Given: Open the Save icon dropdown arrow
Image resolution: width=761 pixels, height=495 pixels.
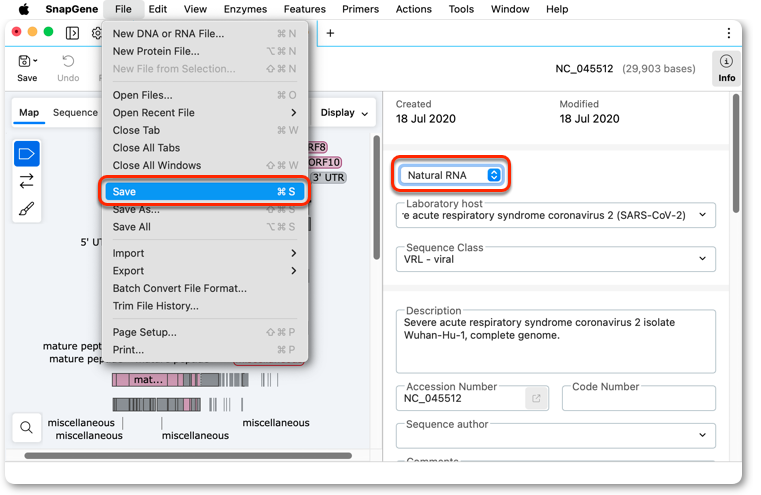Looking at the screenshot, I should tap(35, 61).
